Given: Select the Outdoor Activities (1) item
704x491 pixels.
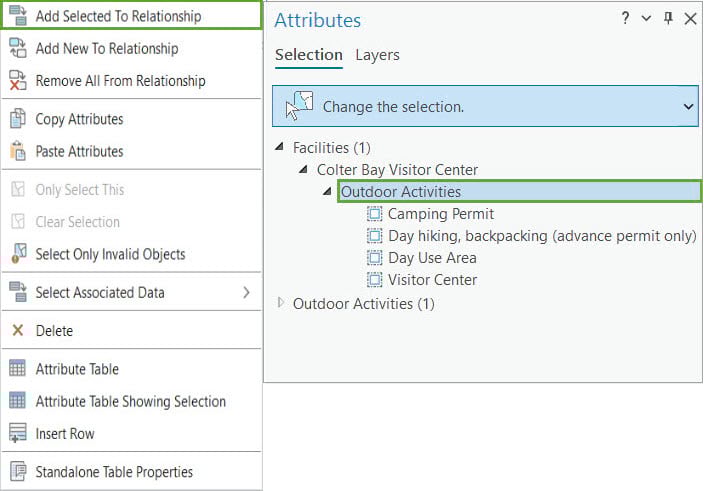Looking at the screenshot, I should click(364, 303).
